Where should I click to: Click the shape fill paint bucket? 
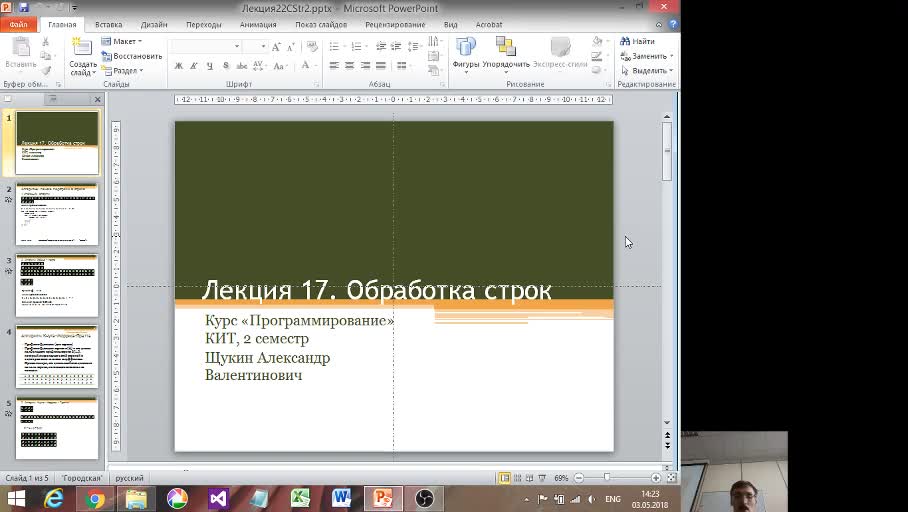598,42
